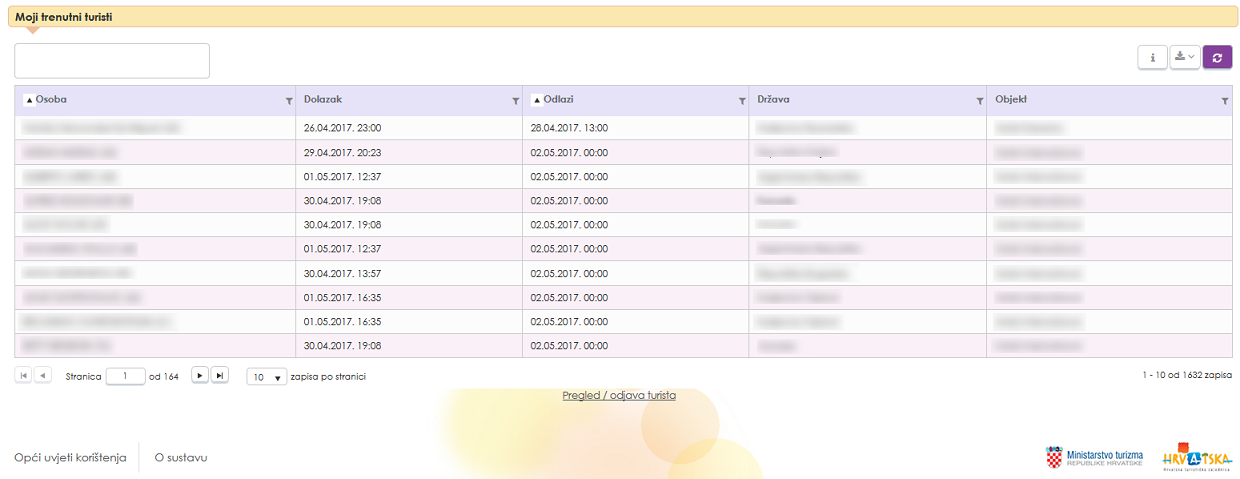Open the Pregled / odjava turista link
The image size is (1240, 479).
pyautogui.click(x=619, y=395)
